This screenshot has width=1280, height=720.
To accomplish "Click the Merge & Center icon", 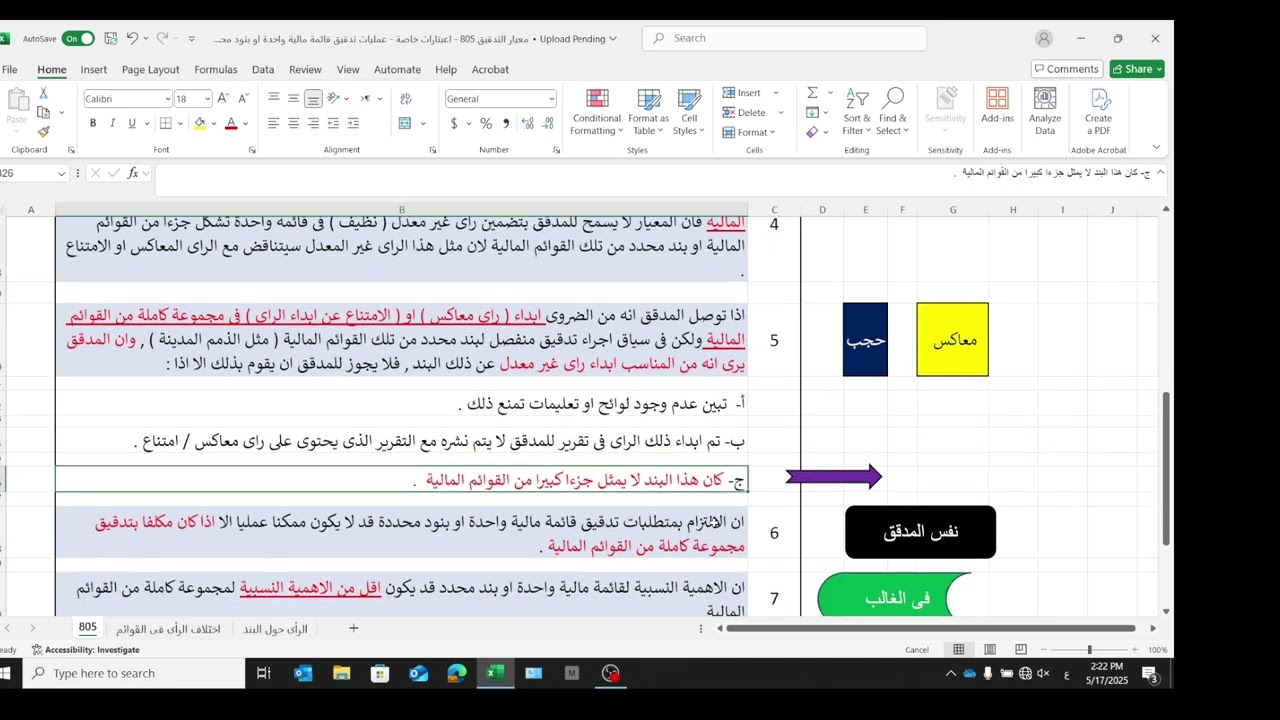I will coord(405,123).
